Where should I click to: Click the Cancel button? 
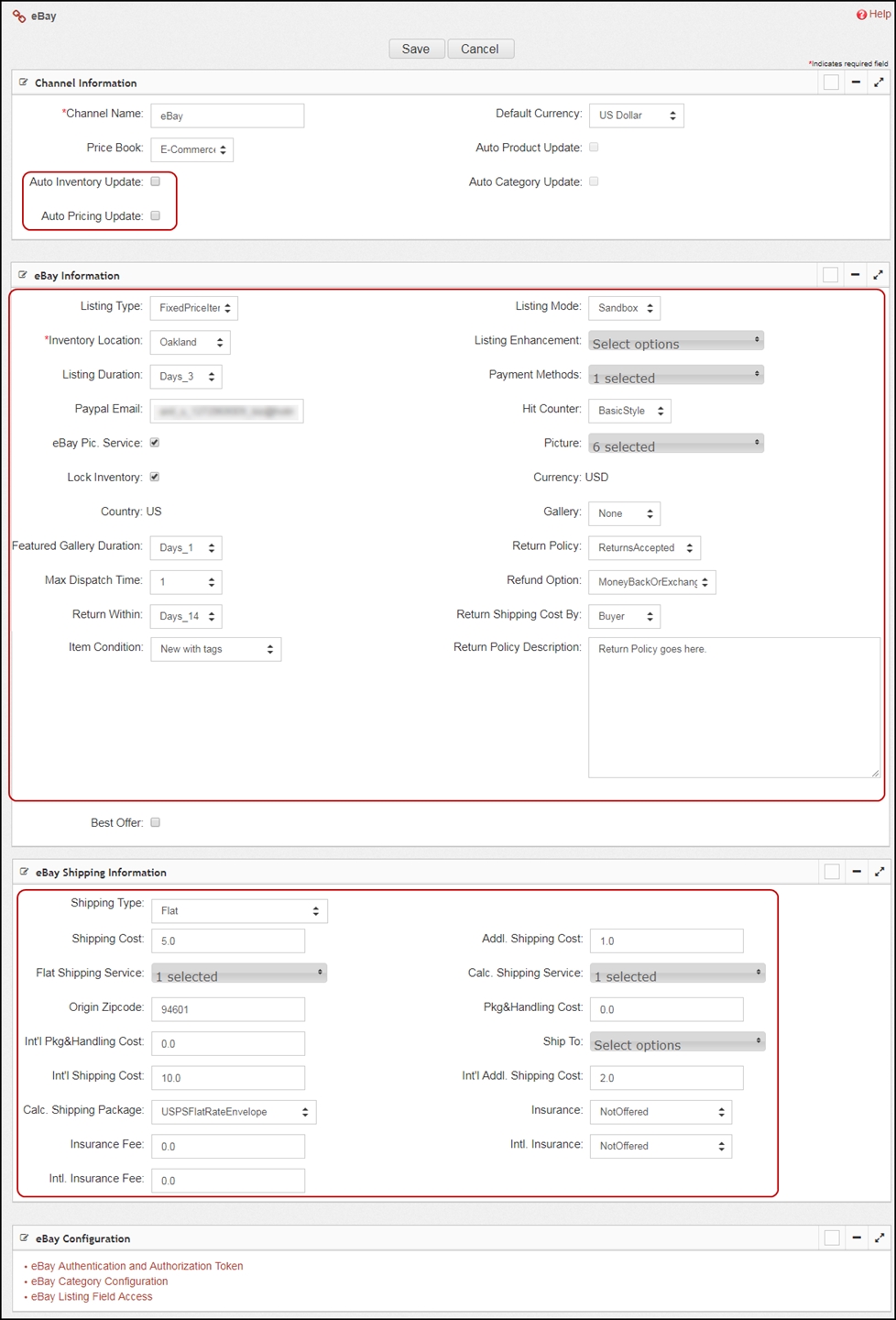[480, 49]
